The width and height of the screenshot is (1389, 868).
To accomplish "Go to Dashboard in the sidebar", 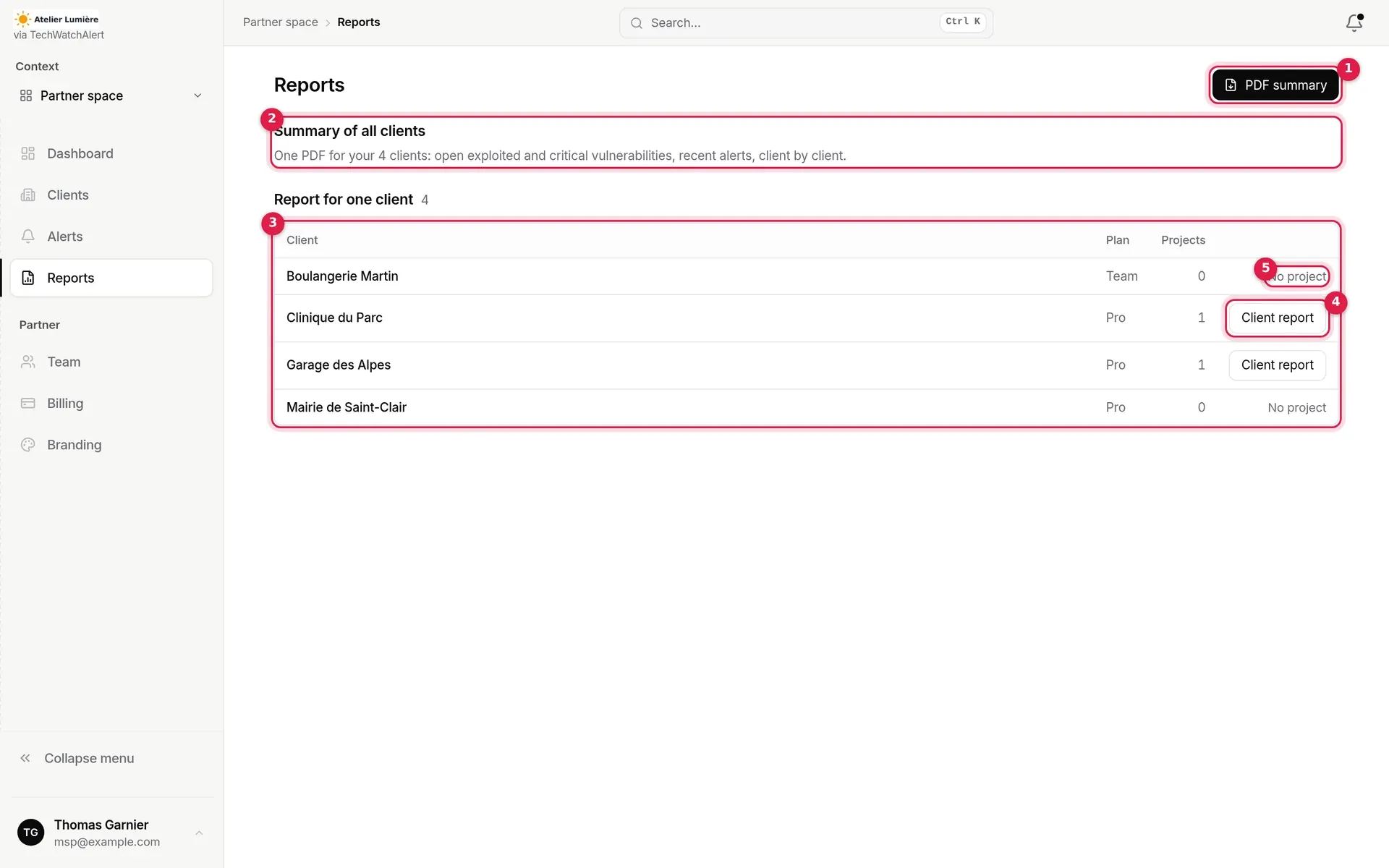I will [111, 153].
